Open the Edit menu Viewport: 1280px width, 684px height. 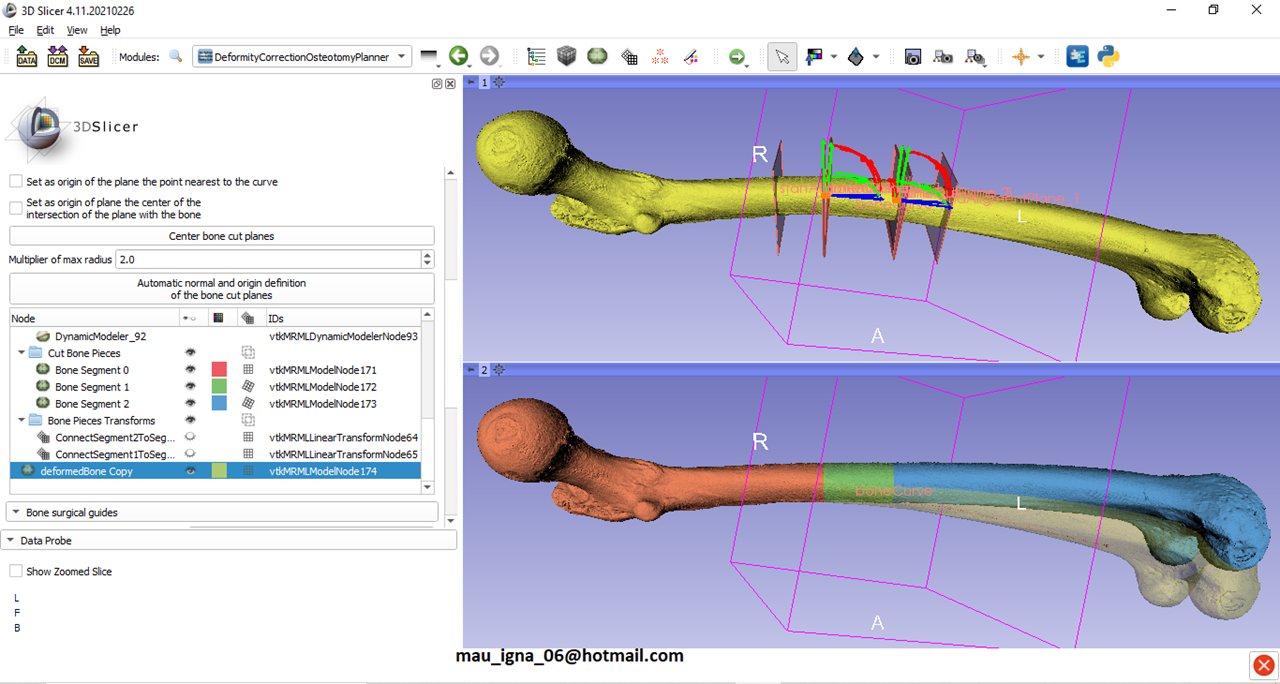[x=45, y=30]
